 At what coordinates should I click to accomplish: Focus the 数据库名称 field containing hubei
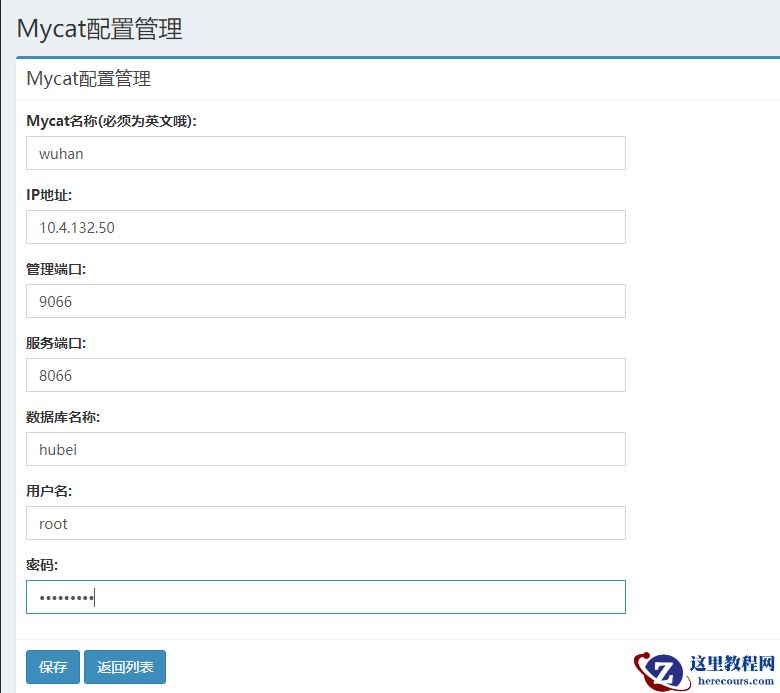(x=326, y=449)
